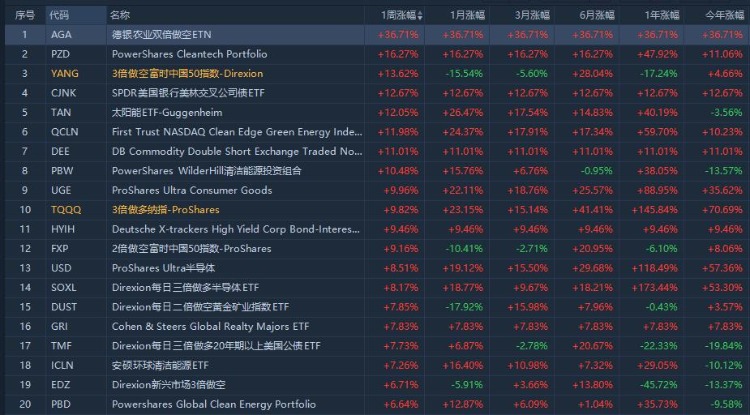750x415 pixels.
Task: Open Direxion每日二倍做空黄金矿业指数ETF name
Action: [200, 307]
